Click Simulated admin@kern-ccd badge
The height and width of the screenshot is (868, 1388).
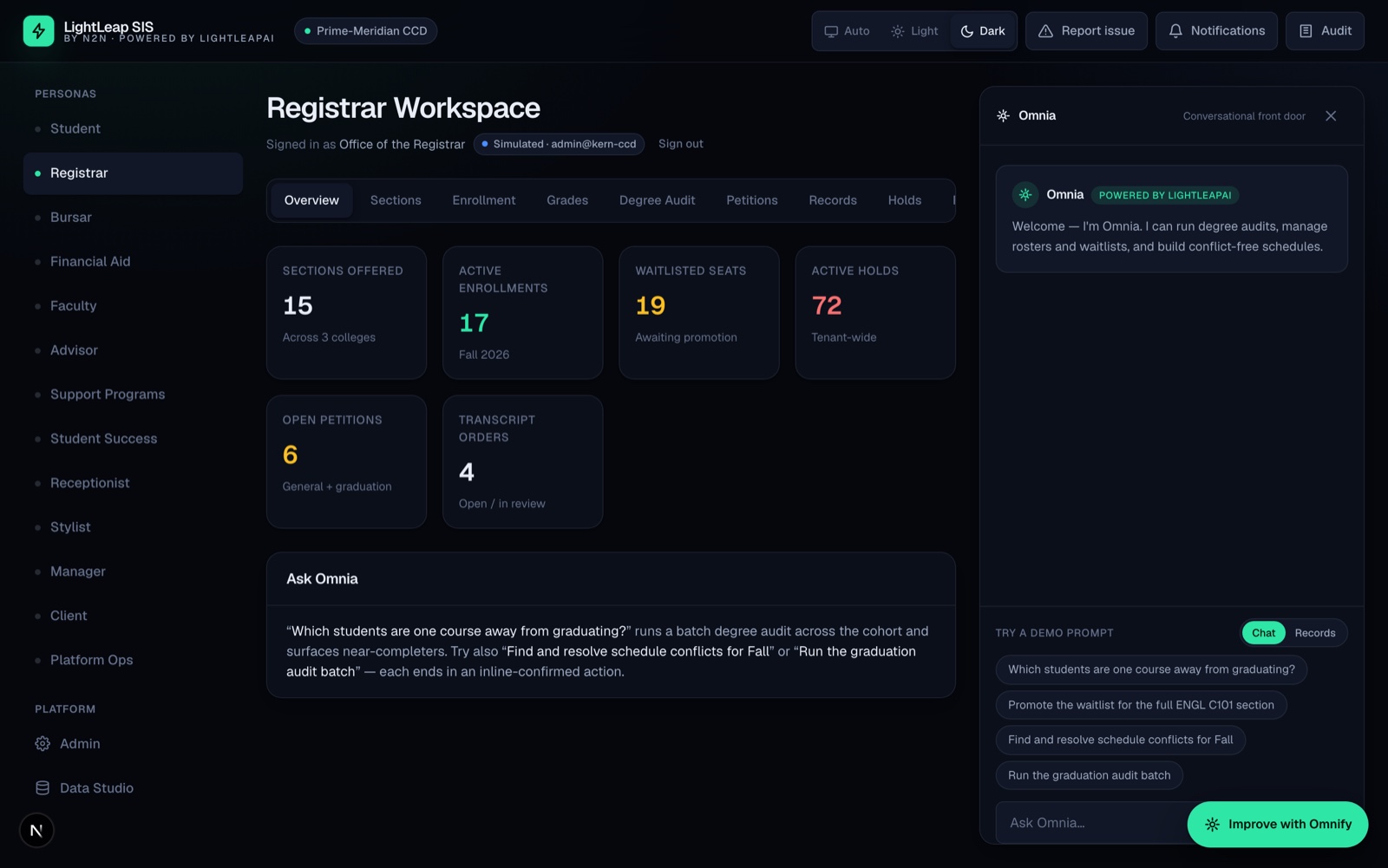click(559, 144)
